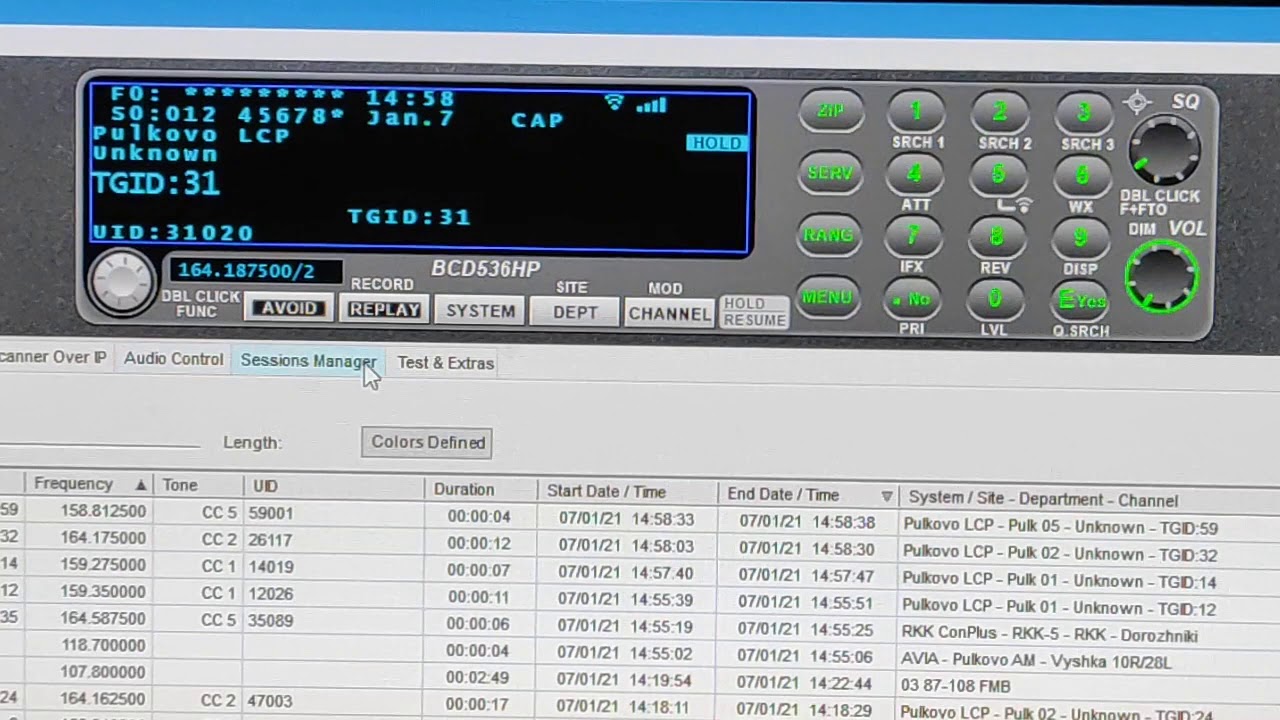
Task: Click the SYSTEM button
Action: pyautogui.click(x=480, y=311)
